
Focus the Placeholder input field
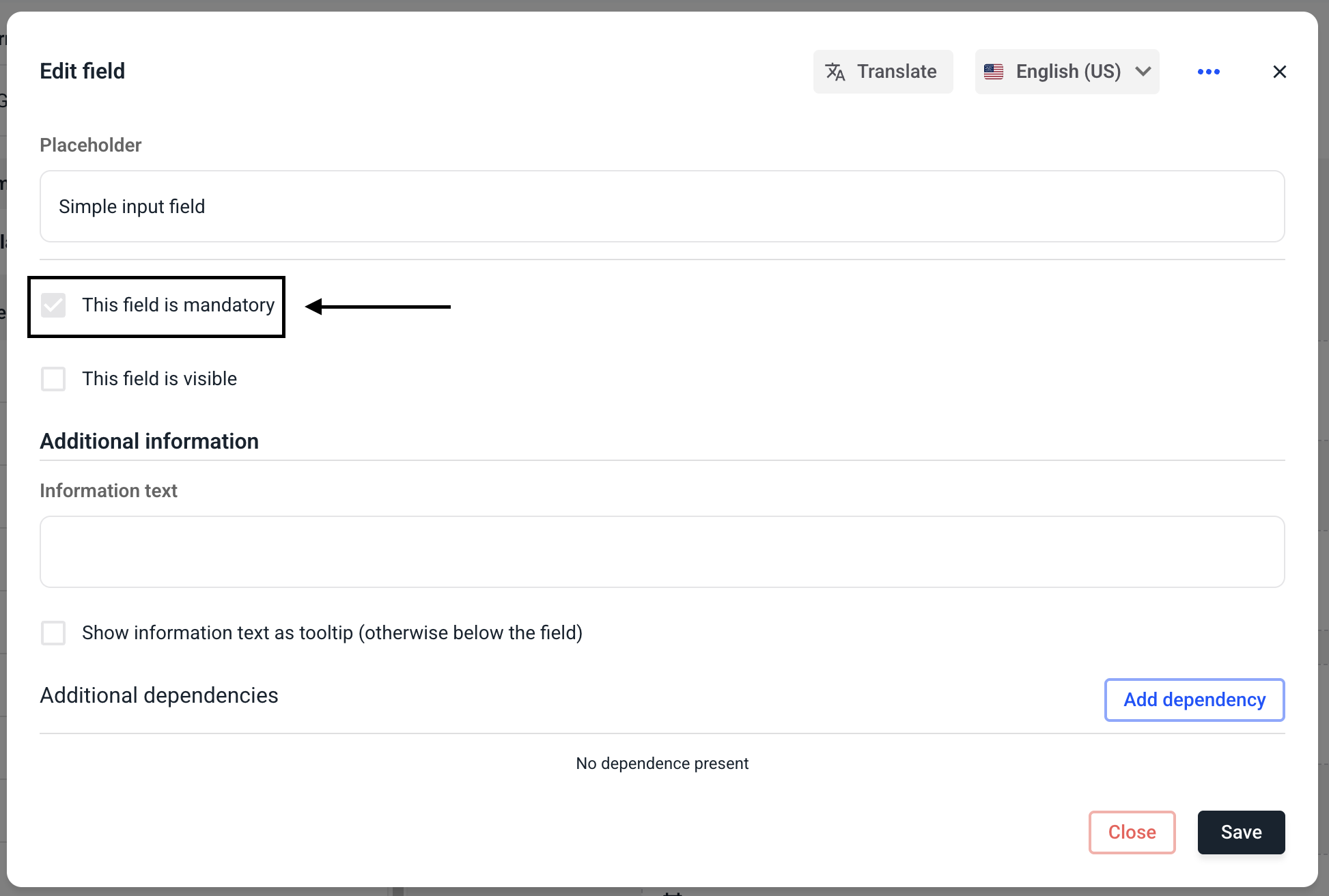662,206
